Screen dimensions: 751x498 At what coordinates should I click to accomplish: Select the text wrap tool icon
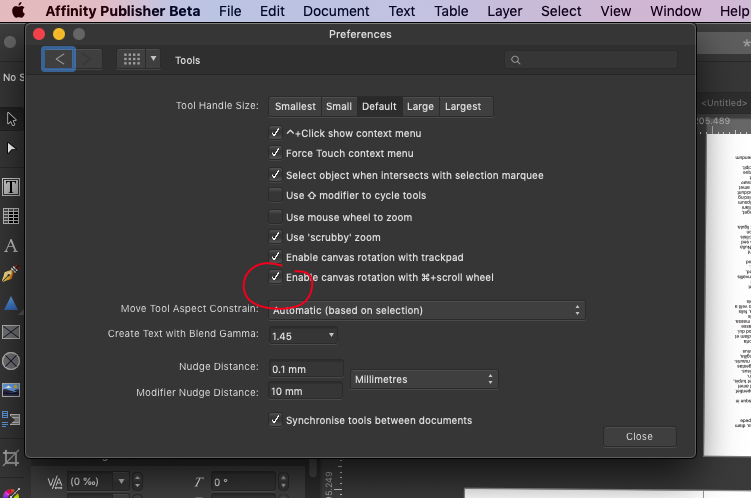tap(11, 419)
